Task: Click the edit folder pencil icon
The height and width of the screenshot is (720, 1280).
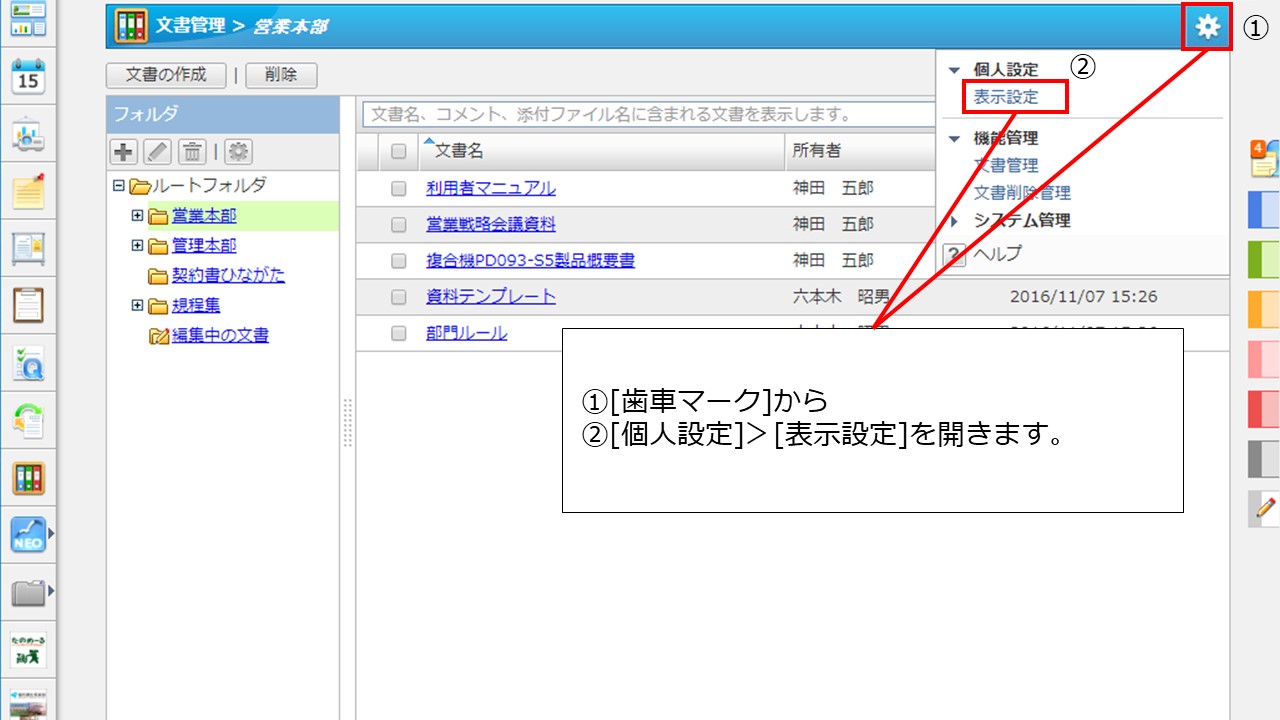Action: pos(157,152)
